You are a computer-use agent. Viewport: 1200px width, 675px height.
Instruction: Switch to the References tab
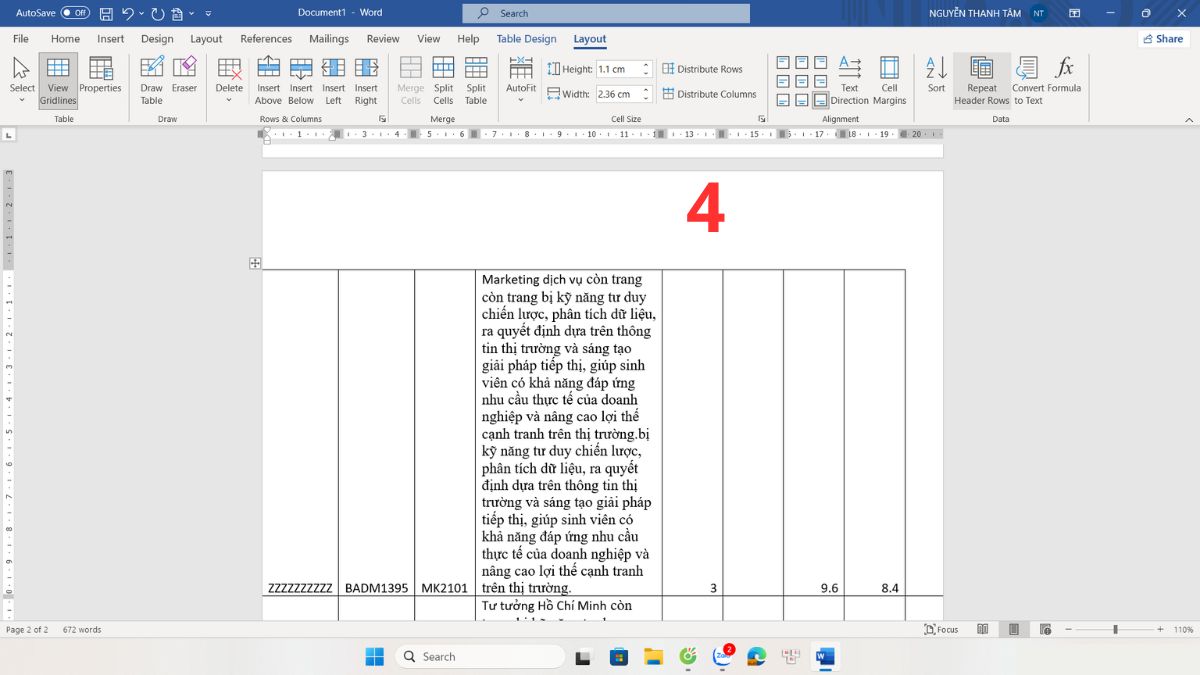[x=266, y=39]
